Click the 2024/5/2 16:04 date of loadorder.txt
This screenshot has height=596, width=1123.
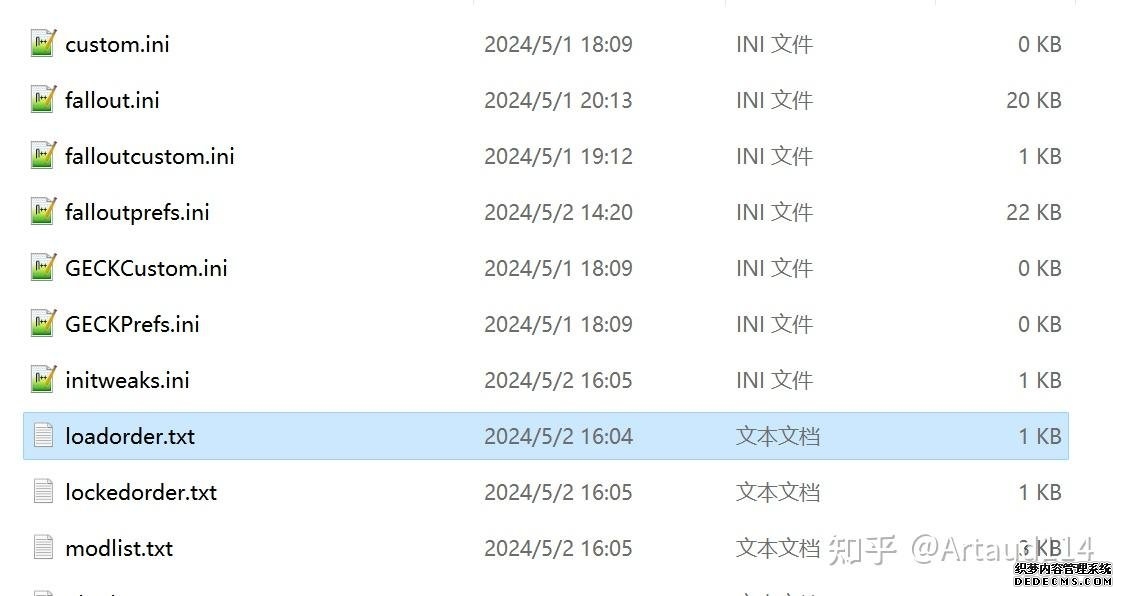coord(559,436)
